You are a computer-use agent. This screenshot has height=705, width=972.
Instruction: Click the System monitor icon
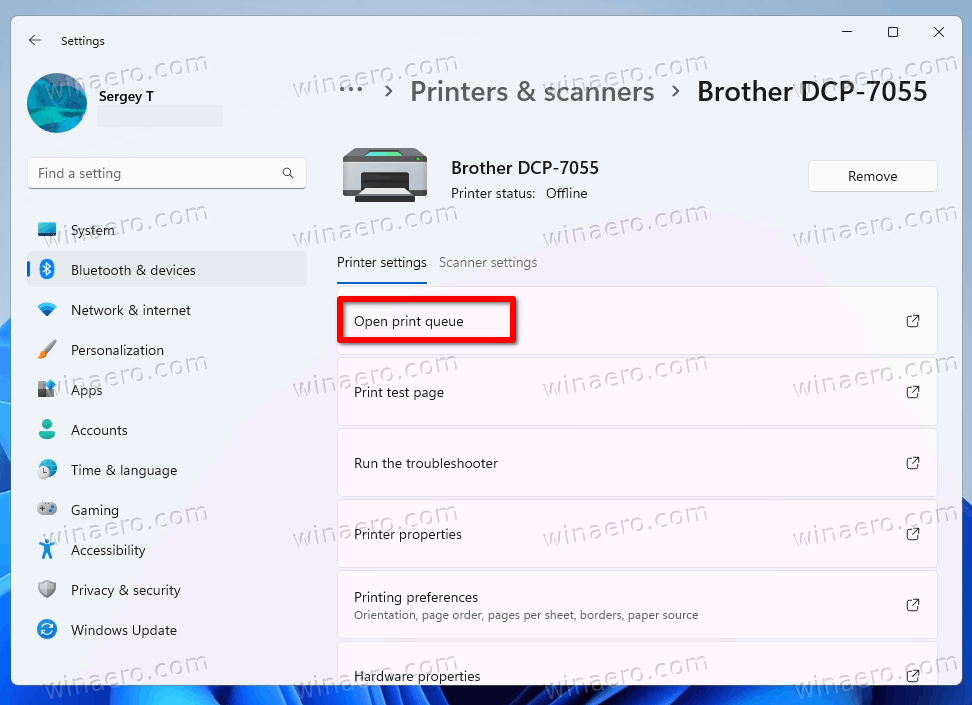coord(47,230)
